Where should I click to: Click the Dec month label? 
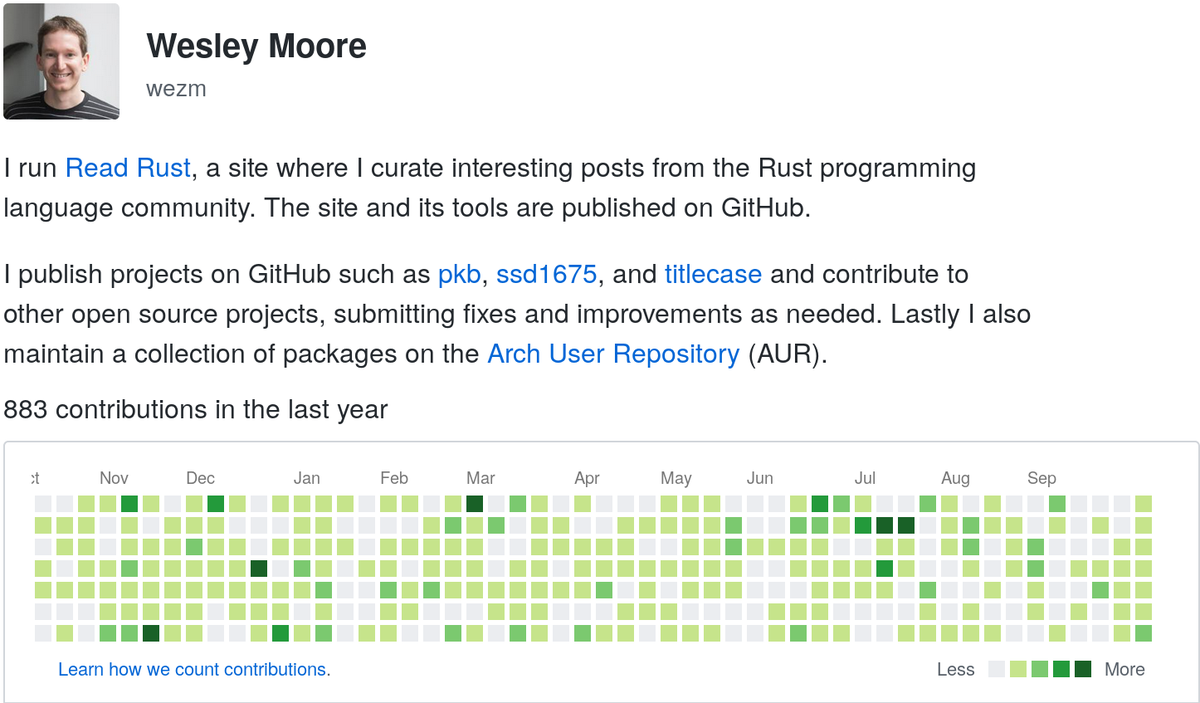(x=200, y=478)
